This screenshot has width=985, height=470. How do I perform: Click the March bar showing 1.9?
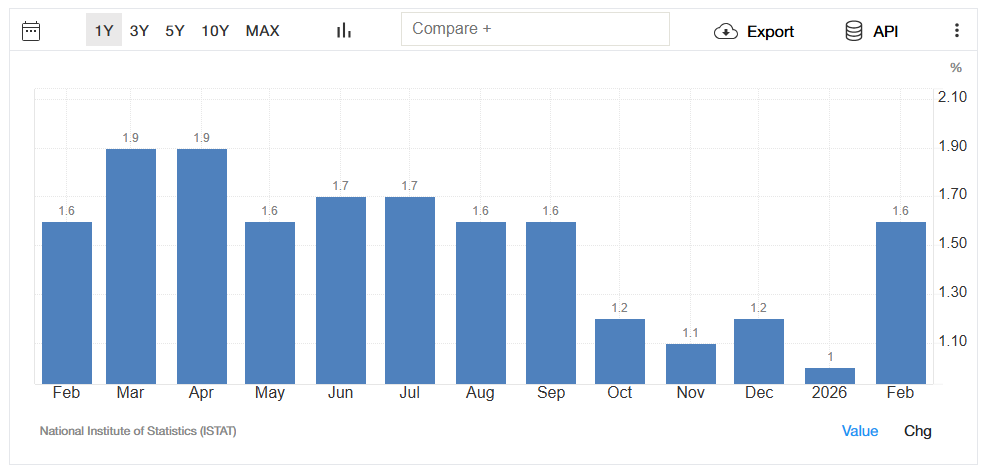[x=131, y=266]
